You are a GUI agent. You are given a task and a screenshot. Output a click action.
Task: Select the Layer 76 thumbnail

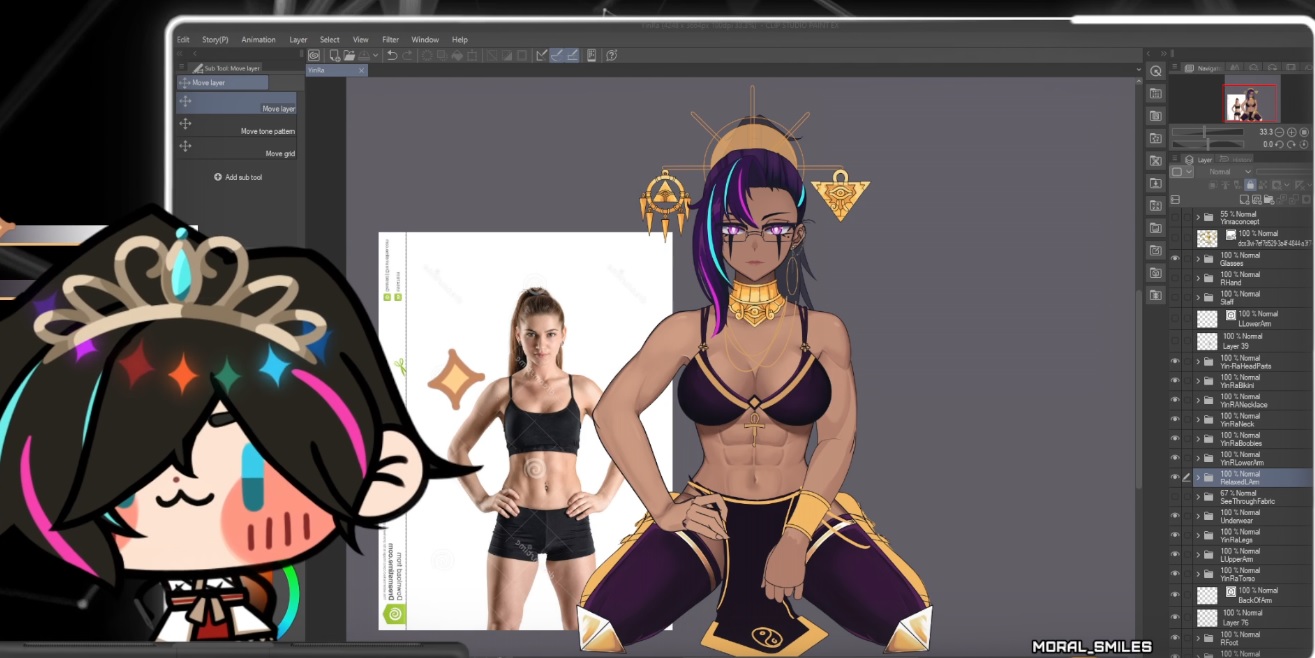1207,617
